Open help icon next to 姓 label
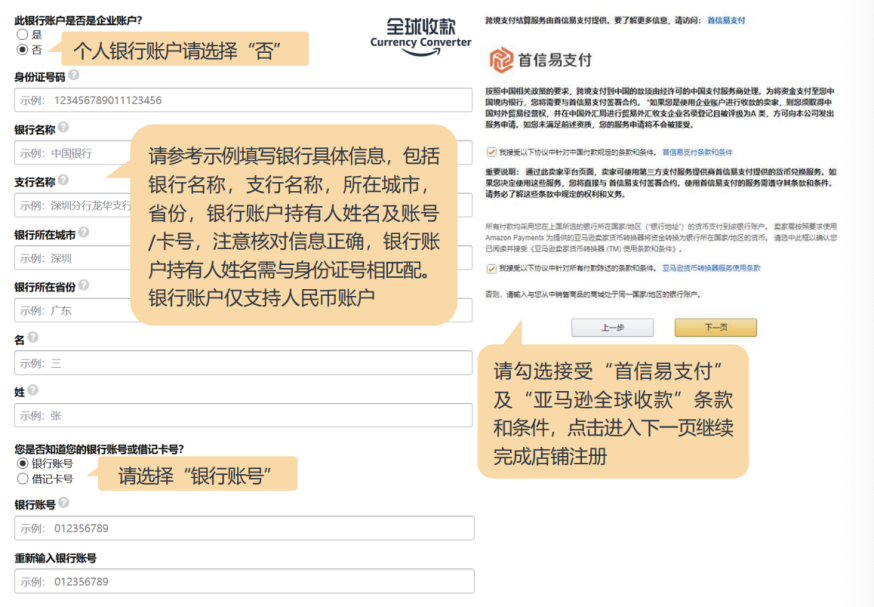874x607 pixels. pos(33,390)
